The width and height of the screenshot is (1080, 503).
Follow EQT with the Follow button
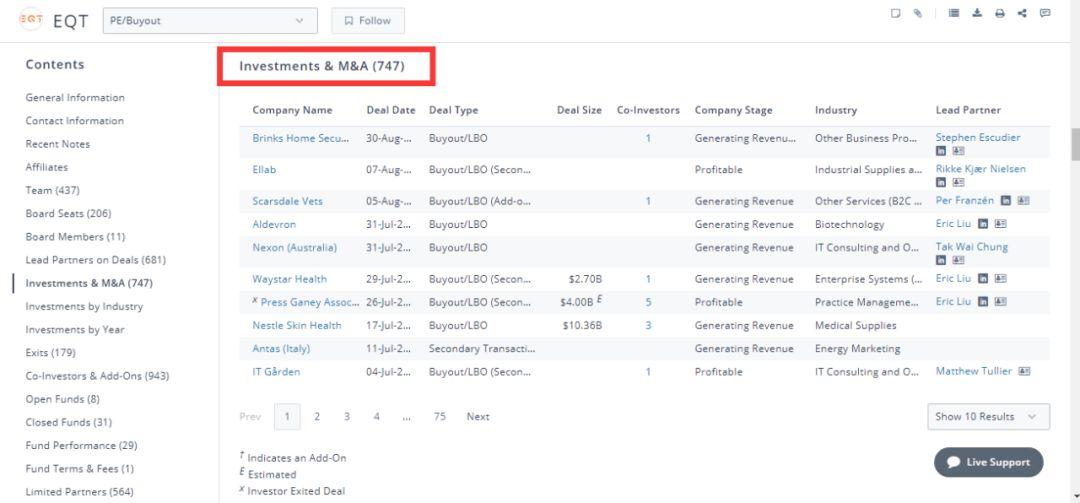368,21
